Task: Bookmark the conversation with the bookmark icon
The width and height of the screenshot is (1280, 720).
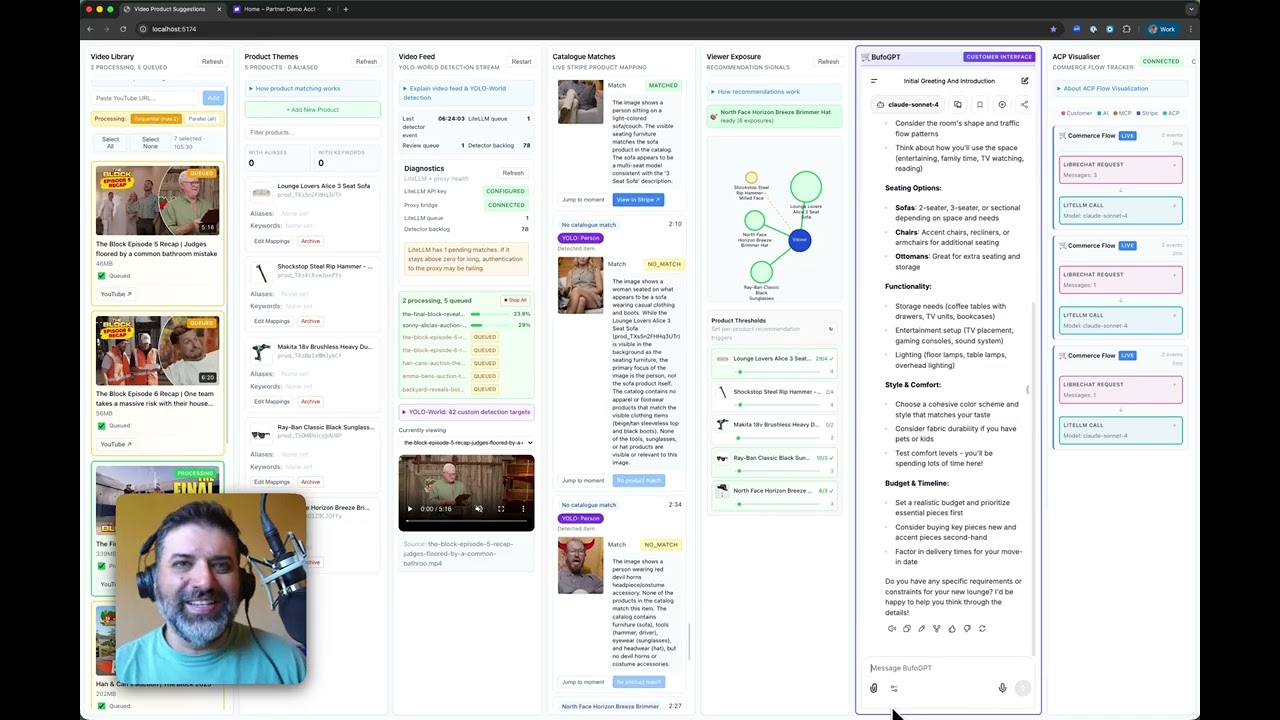Action: click(x=979, y=104)
